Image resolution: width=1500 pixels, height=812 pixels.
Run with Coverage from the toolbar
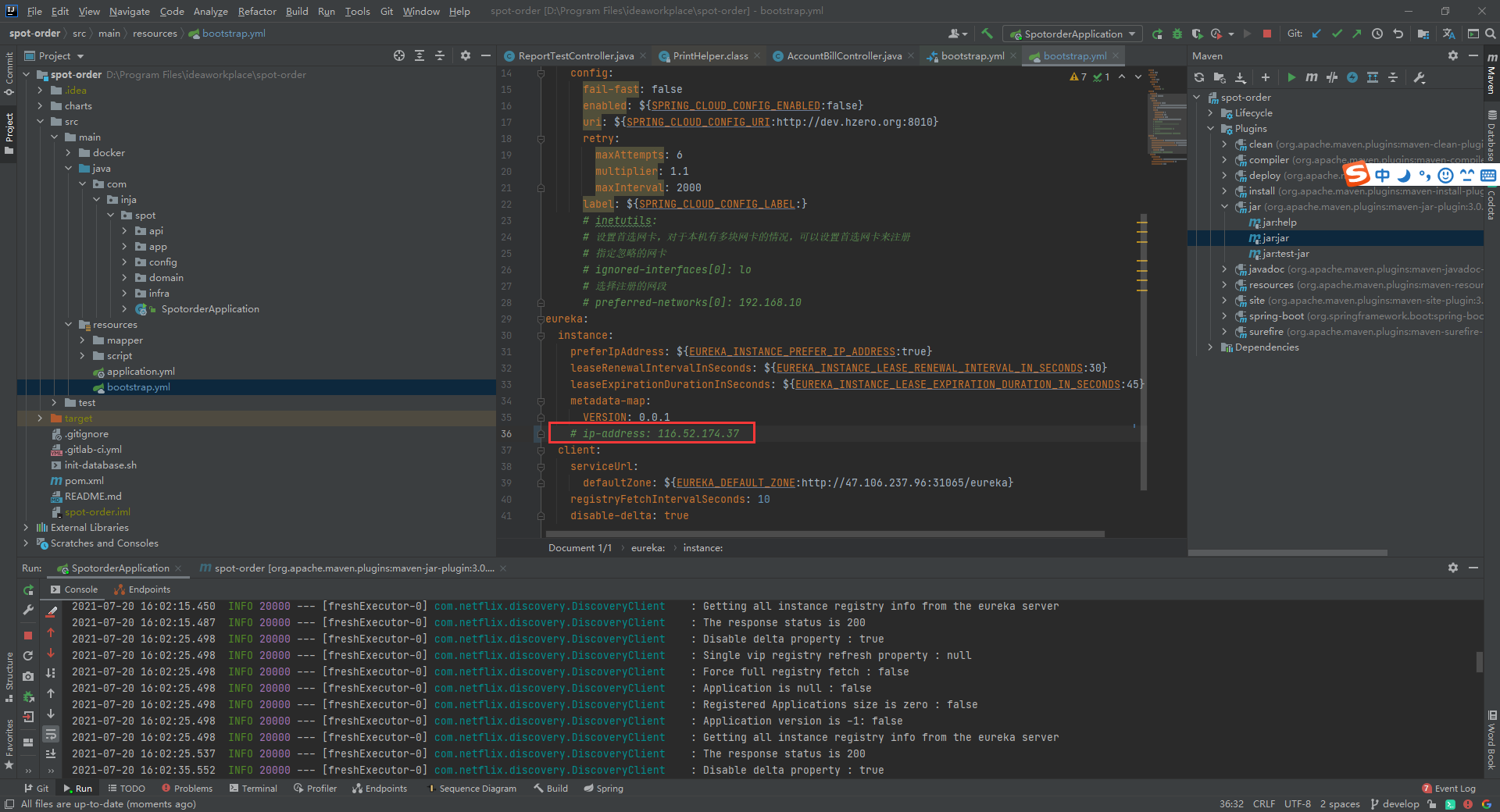1197,34
